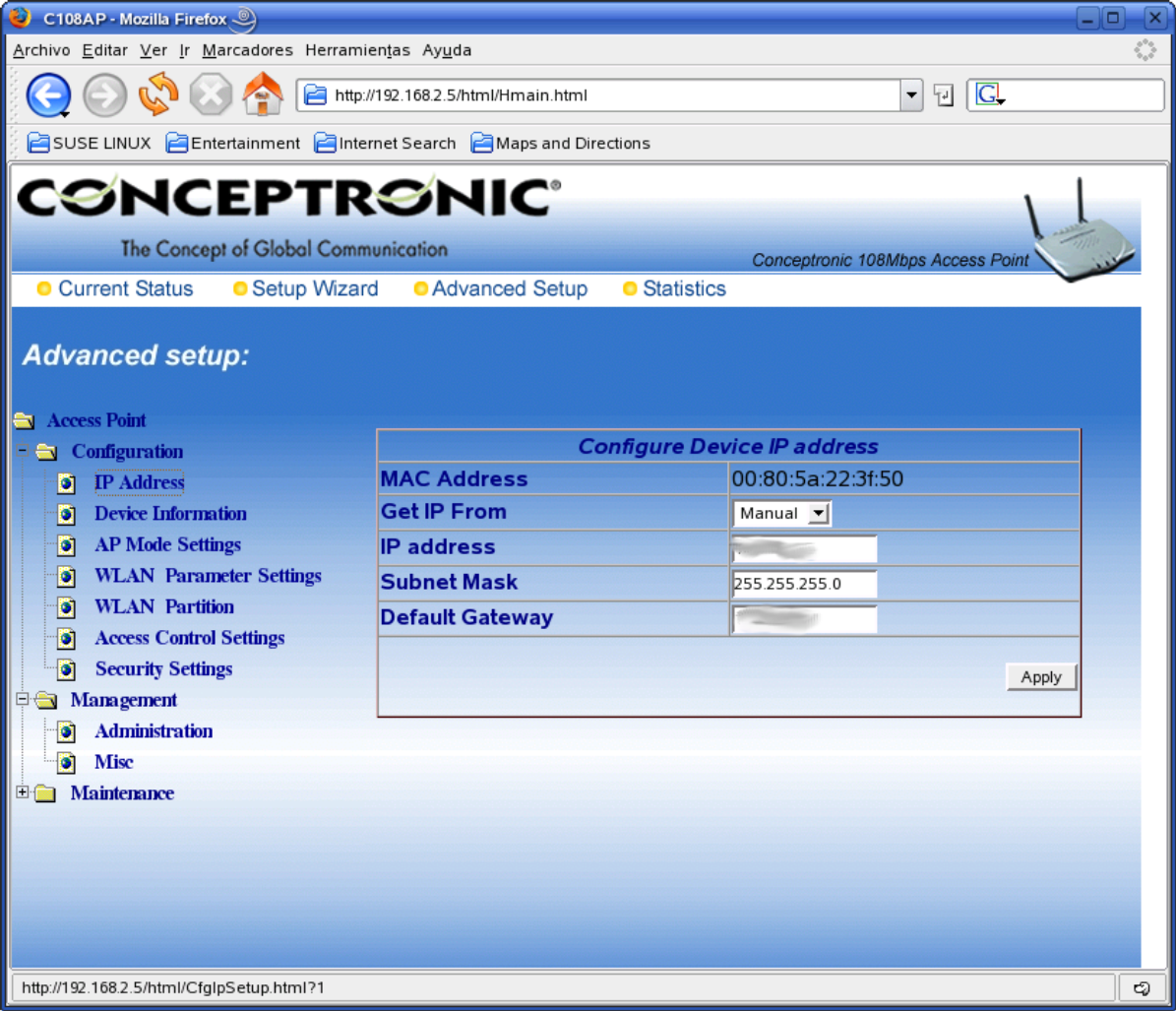Go to the Current Status page
The image size is (1176, 1011).
[x=125, y=288]
